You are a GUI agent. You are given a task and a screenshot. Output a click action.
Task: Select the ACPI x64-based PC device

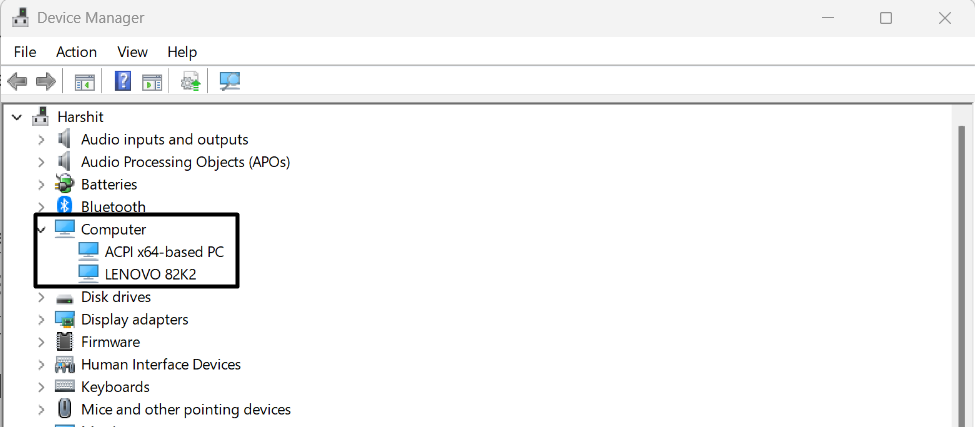(164, 252)
